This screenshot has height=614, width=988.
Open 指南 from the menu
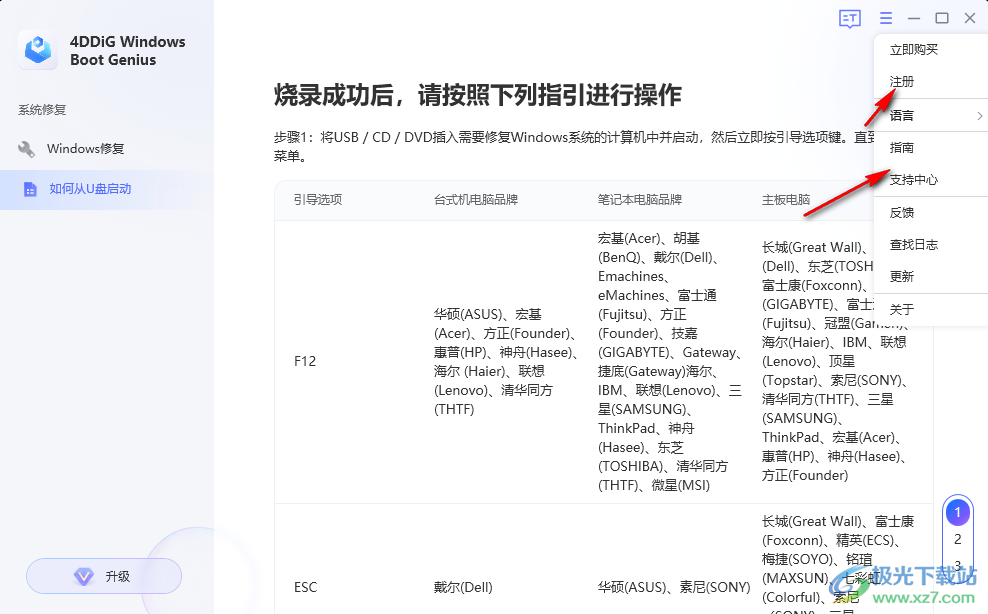point(902,148)
